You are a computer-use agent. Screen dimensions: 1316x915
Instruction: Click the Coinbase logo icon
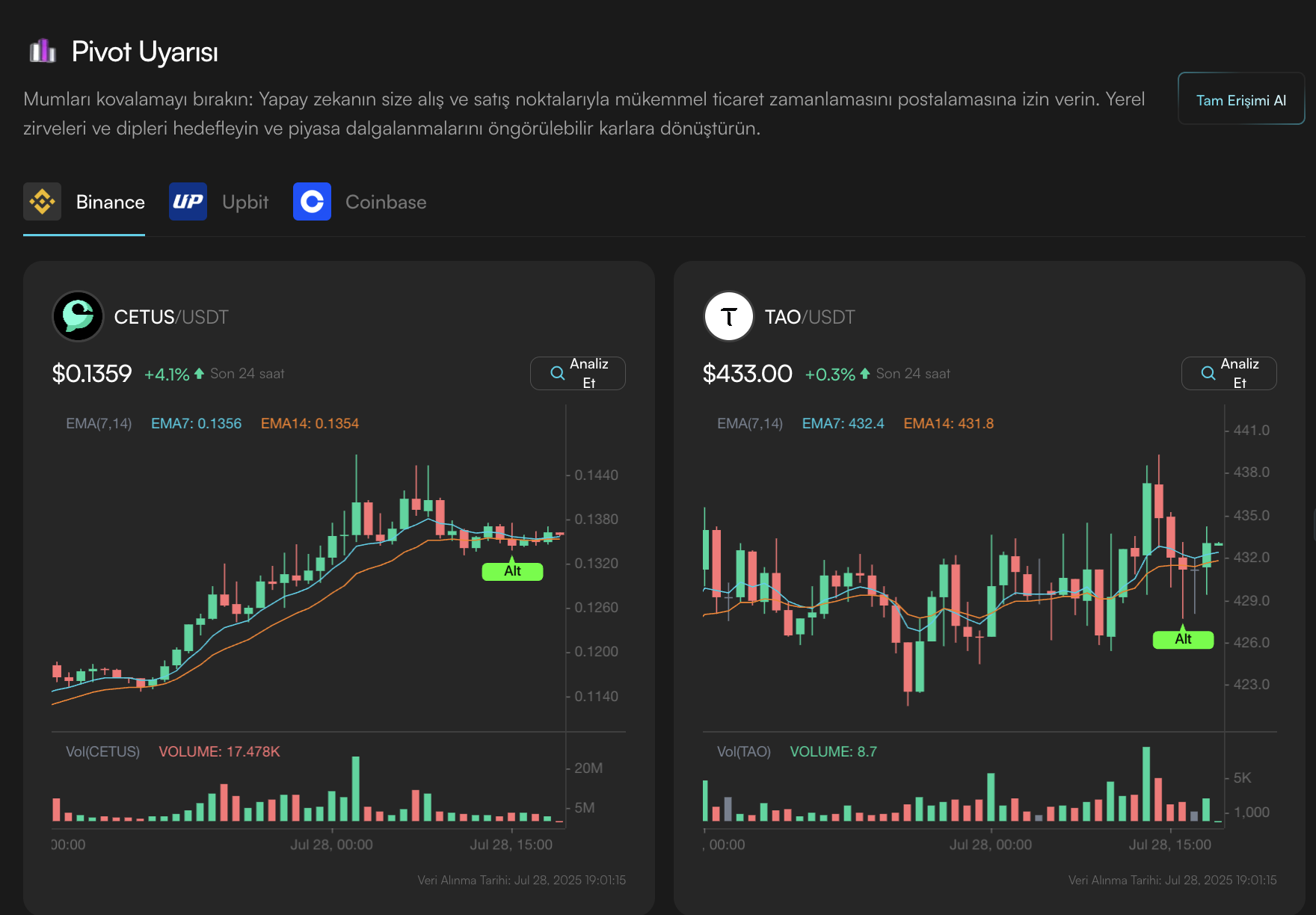pyautogui.click(x=312, y=202)
